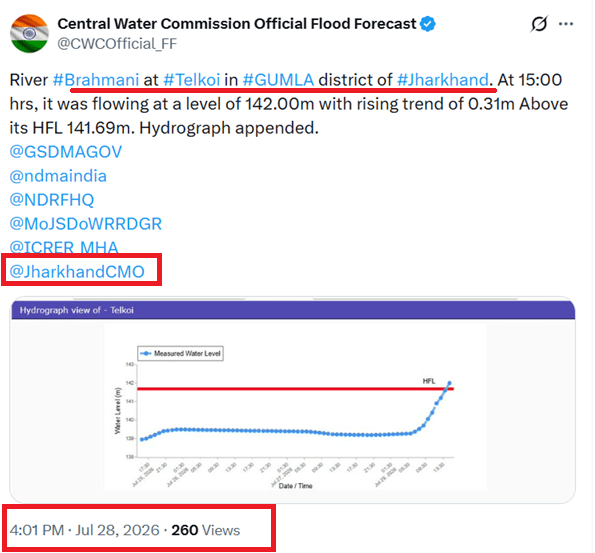
Task: Click the 260 Views count
Action: [x=206, y=530]
